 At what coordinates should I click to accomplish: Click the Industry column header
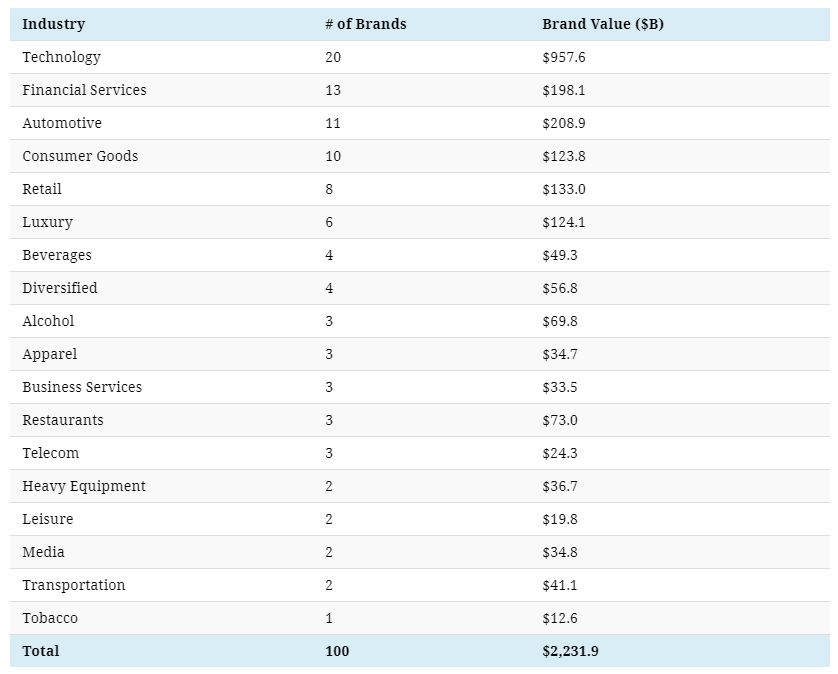click(53, 24)
